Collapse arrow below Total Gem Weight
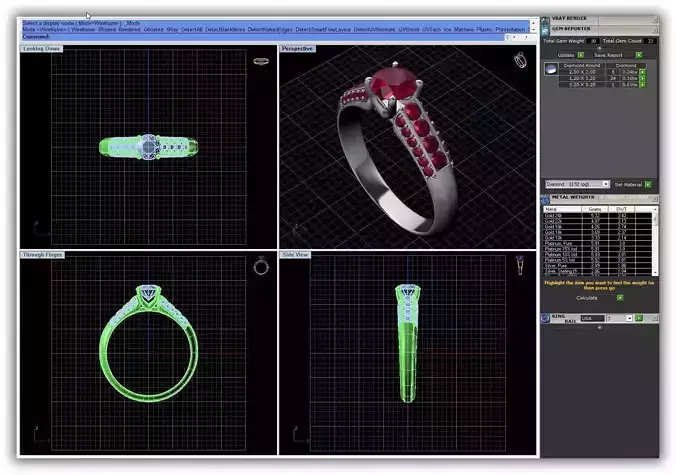This screenshot has height=475, width=676. (599, 48)
